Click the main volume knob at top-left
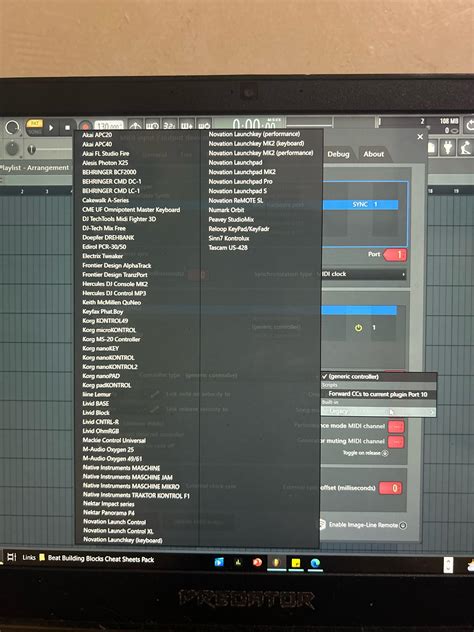Screen dimensions: 474x632 [12, 128]
